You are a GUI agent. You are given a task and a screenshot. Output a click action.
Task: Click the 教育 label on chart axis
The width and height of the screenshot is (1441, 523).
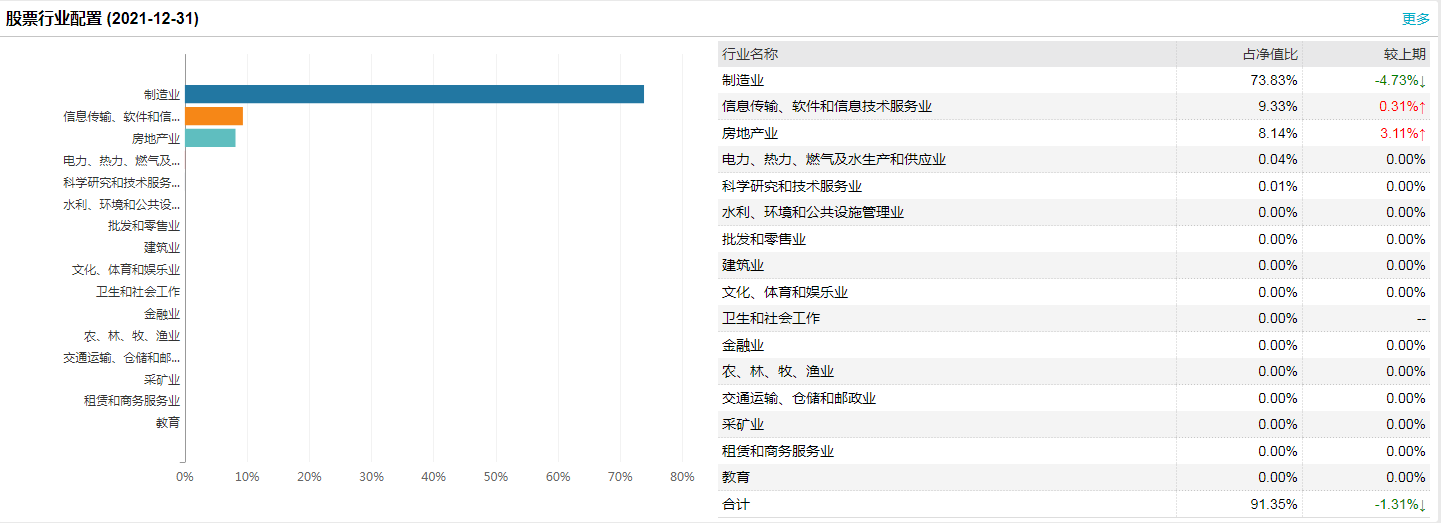tap(168, 422)
